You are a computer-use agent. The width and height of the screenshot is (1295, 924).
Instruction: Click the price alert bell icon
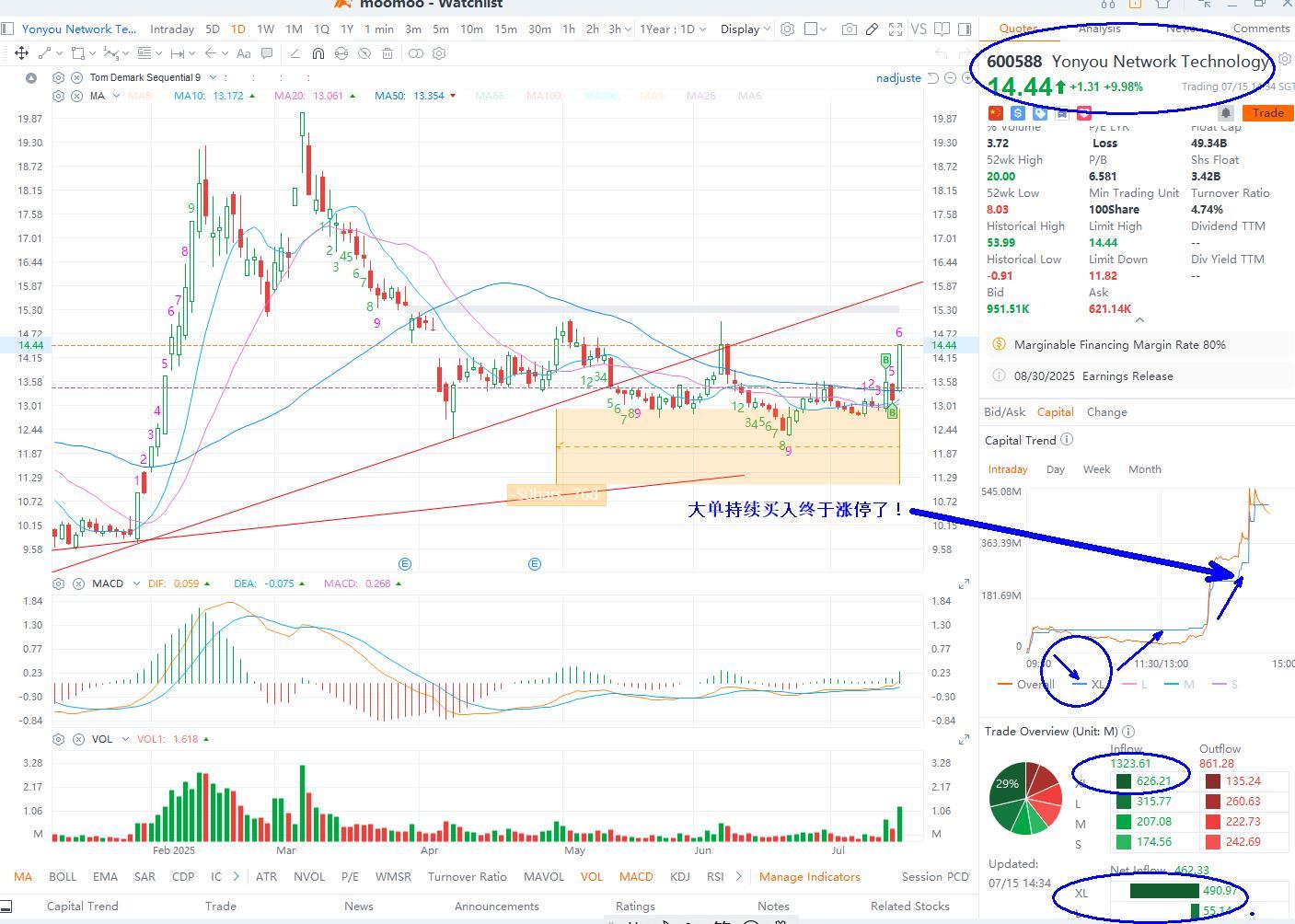[1226, 113]
